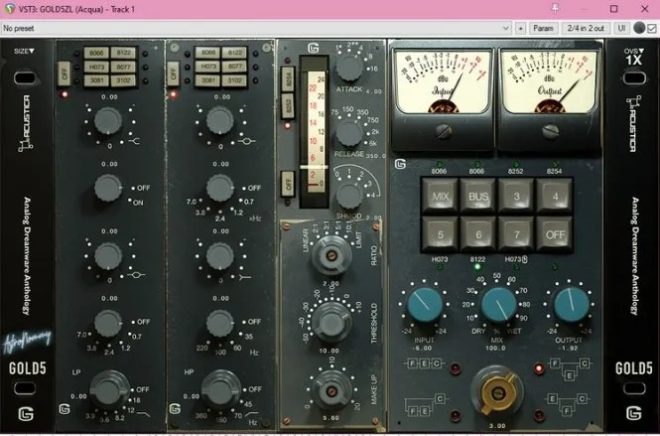Screen dimensions: 660x436
Task: Select the BUS preamp key
Action: [x=478, y=196]
